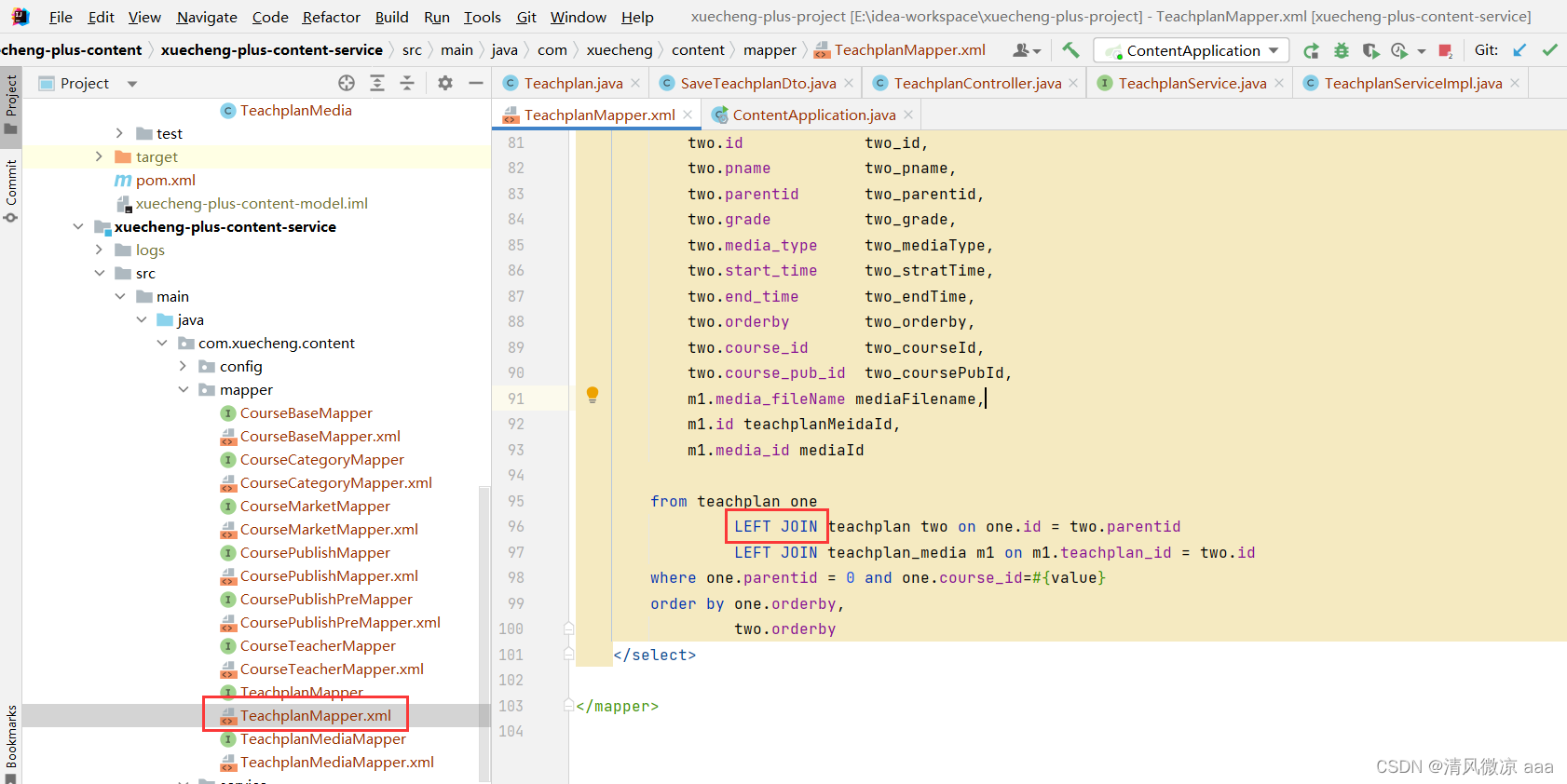Click Select Opened File target icon
The height and width of the screenshot is (784, 1567).
click(x=347, y=83)
